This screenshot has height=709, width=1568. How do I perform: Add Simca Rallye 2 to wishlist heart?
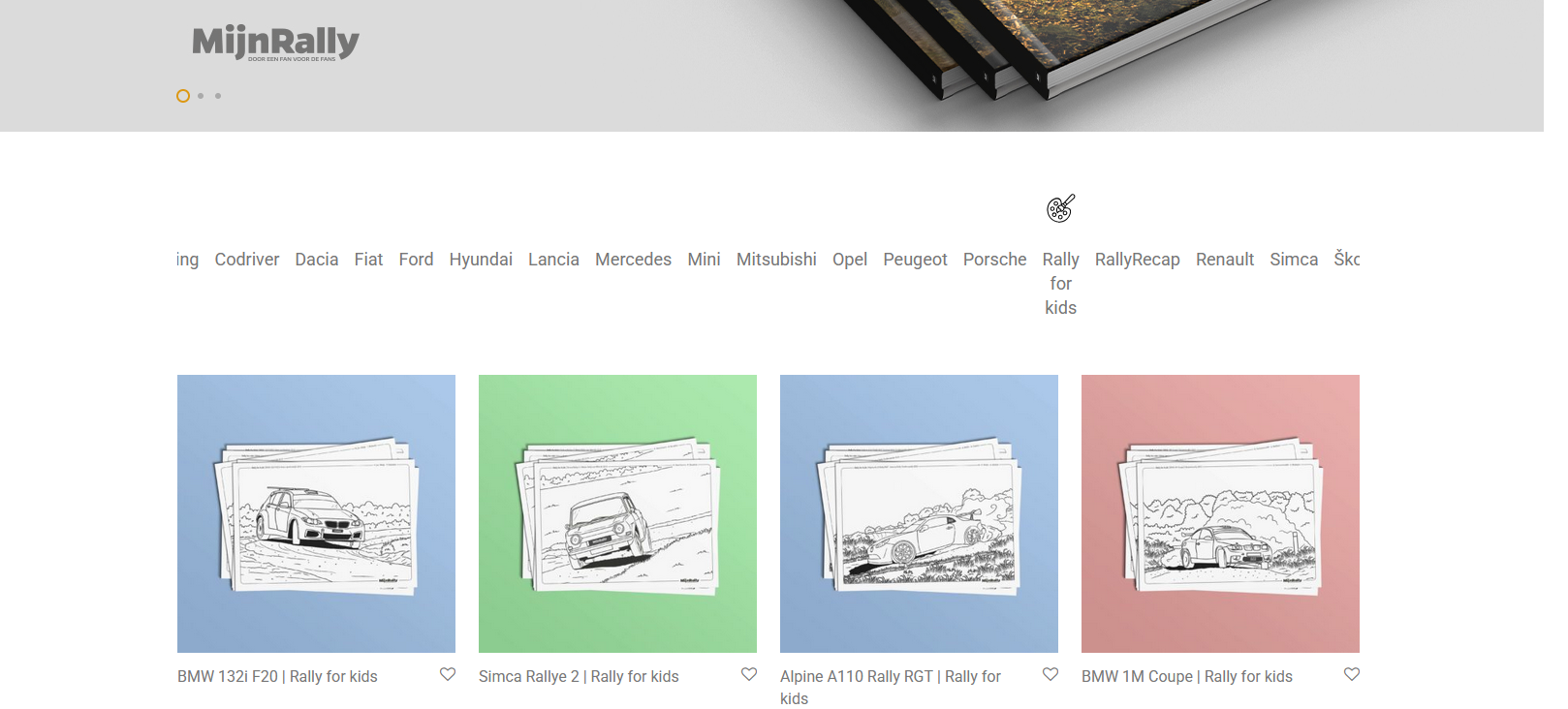749,674
